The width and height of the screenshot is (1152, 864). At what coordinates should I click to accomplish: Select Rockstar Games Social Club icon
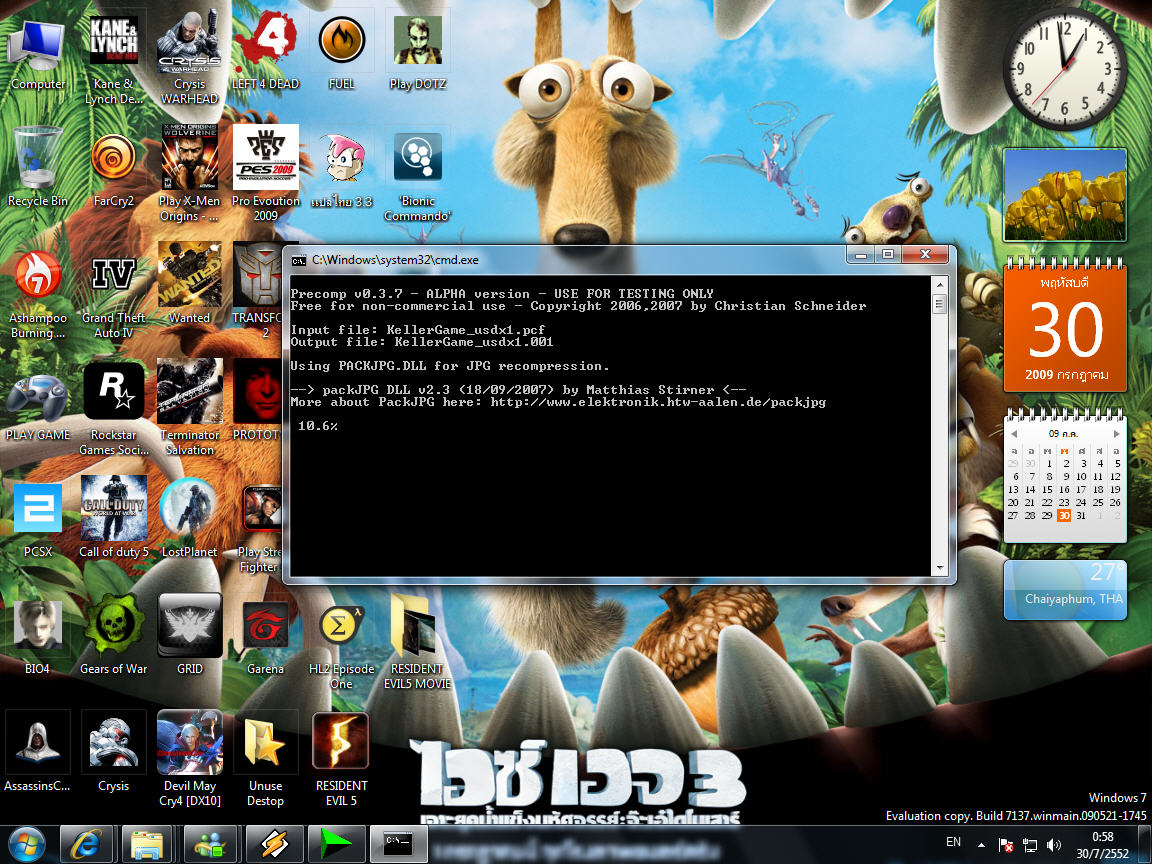coord(113,408)
